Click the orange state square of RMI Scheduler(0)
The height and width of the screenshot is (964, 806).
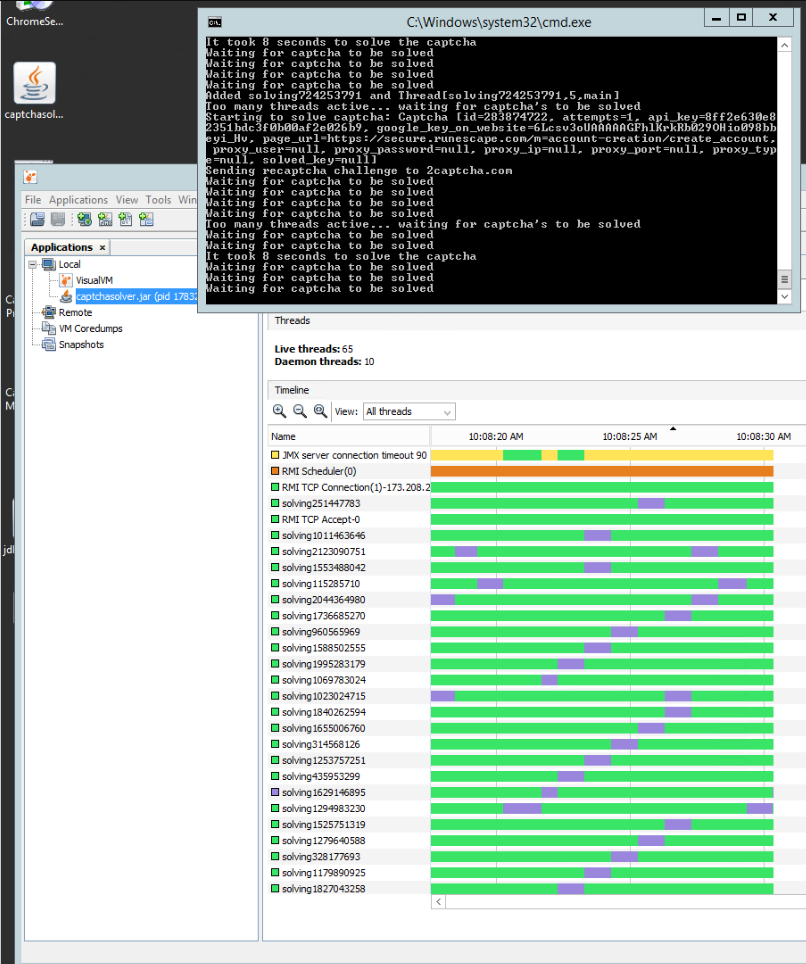click(x=275, y=471)
